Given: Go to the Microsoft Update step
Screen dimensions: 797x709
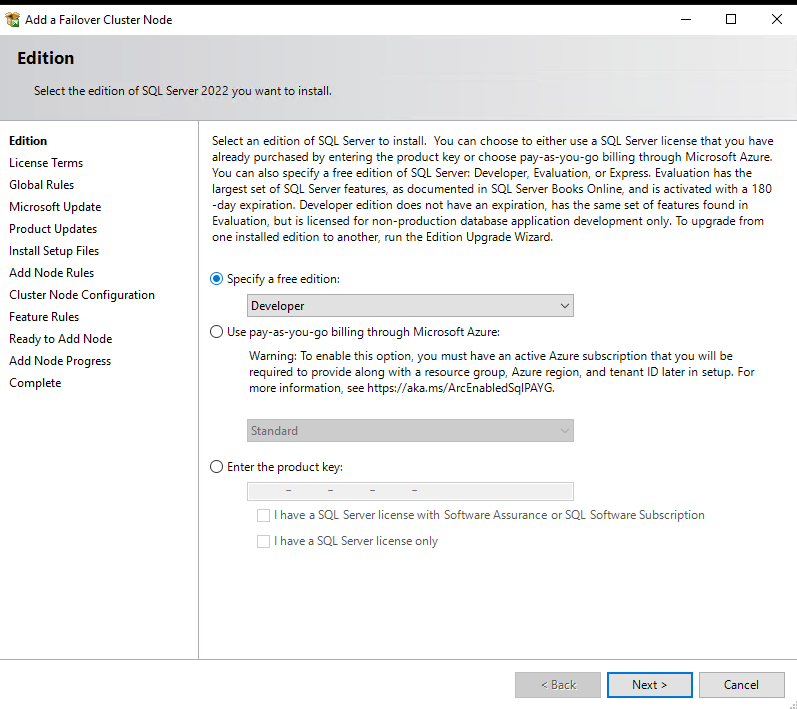Looking at the screenshot, I should 55,207.
